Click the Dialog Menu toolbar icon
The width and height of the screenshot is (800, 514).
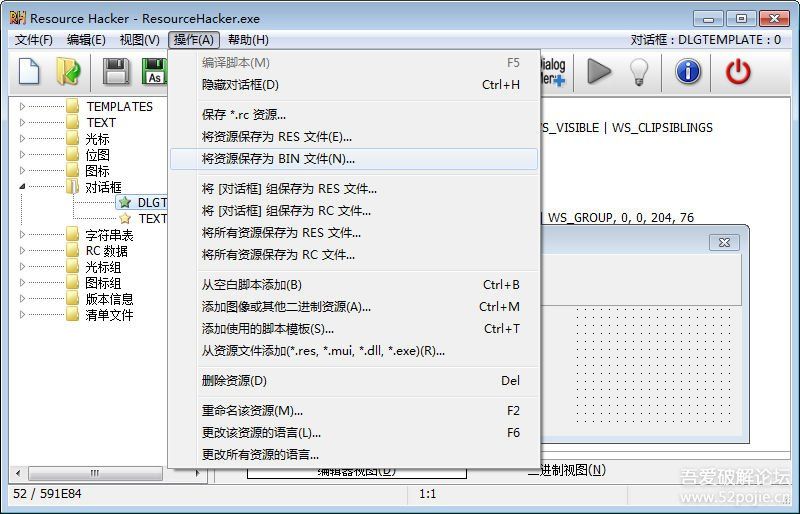click(553, 72)
